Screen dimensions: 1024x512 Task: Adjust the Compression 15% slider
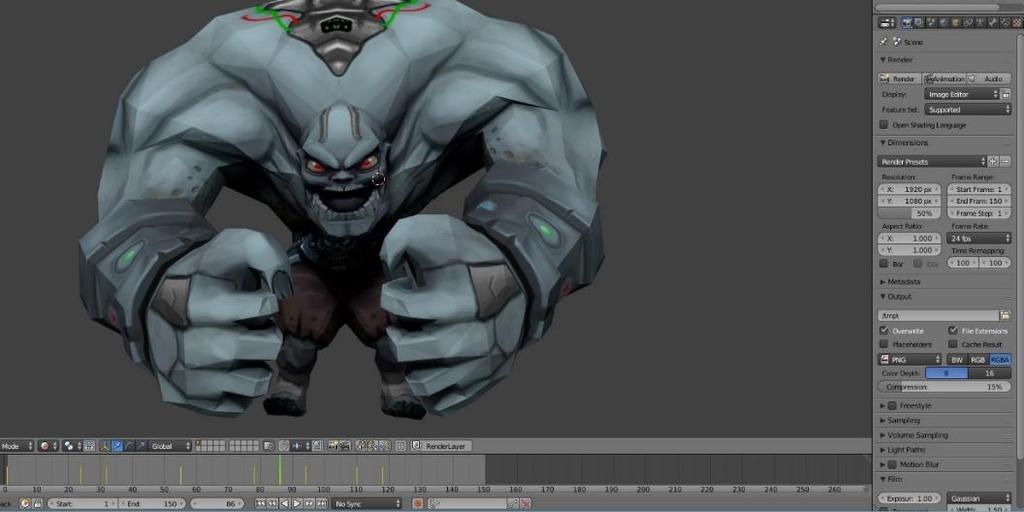pos(944,387)
